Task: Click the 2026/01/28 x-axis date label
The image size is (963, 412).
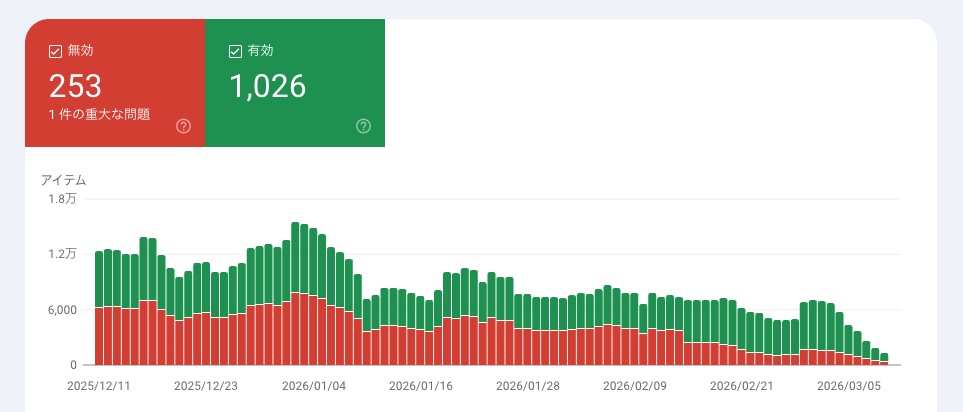Action: coord(527,384)
